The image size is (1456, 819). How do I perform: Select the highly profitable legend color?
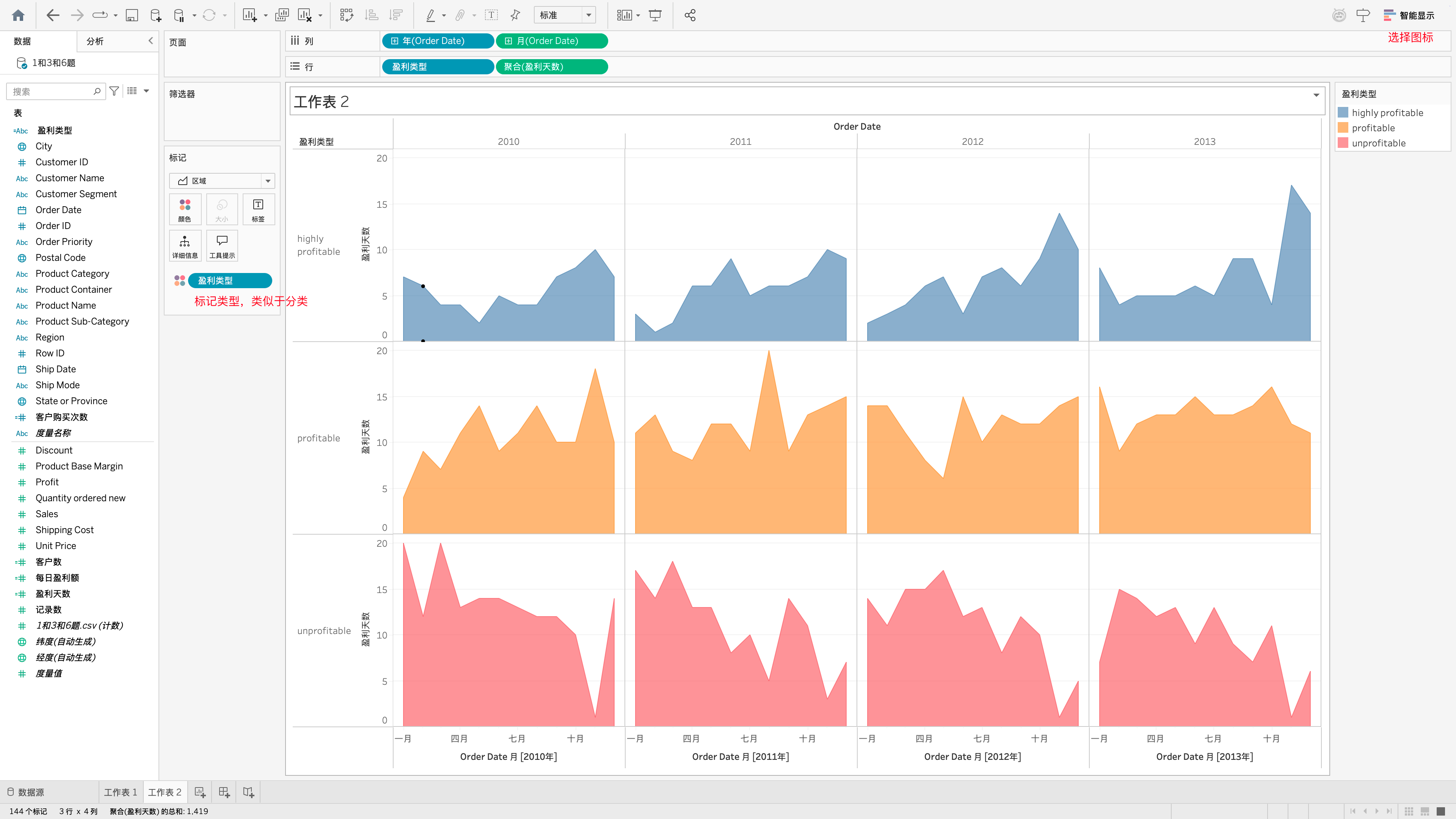click(x=1343, y=113)
